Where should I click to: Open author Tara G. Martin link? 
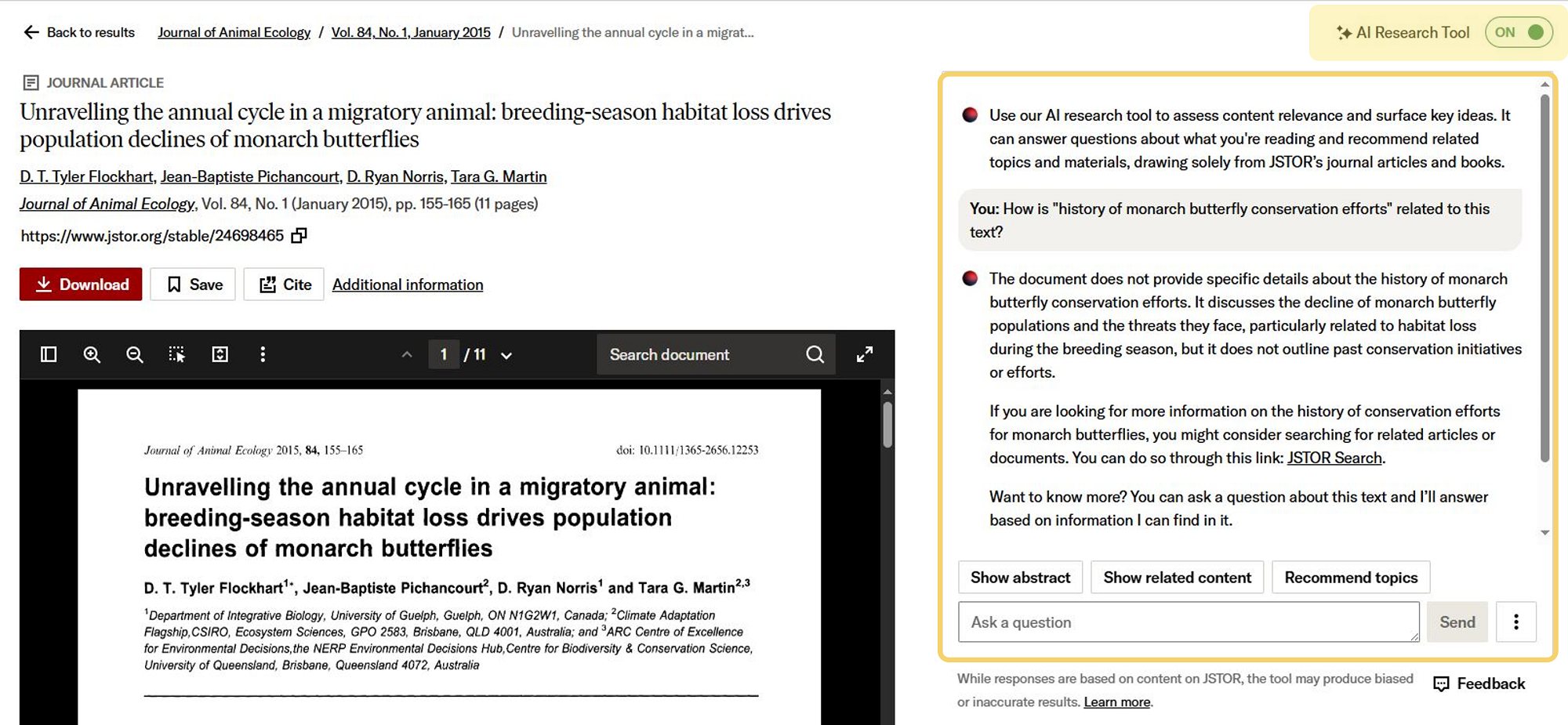[499, 176]
